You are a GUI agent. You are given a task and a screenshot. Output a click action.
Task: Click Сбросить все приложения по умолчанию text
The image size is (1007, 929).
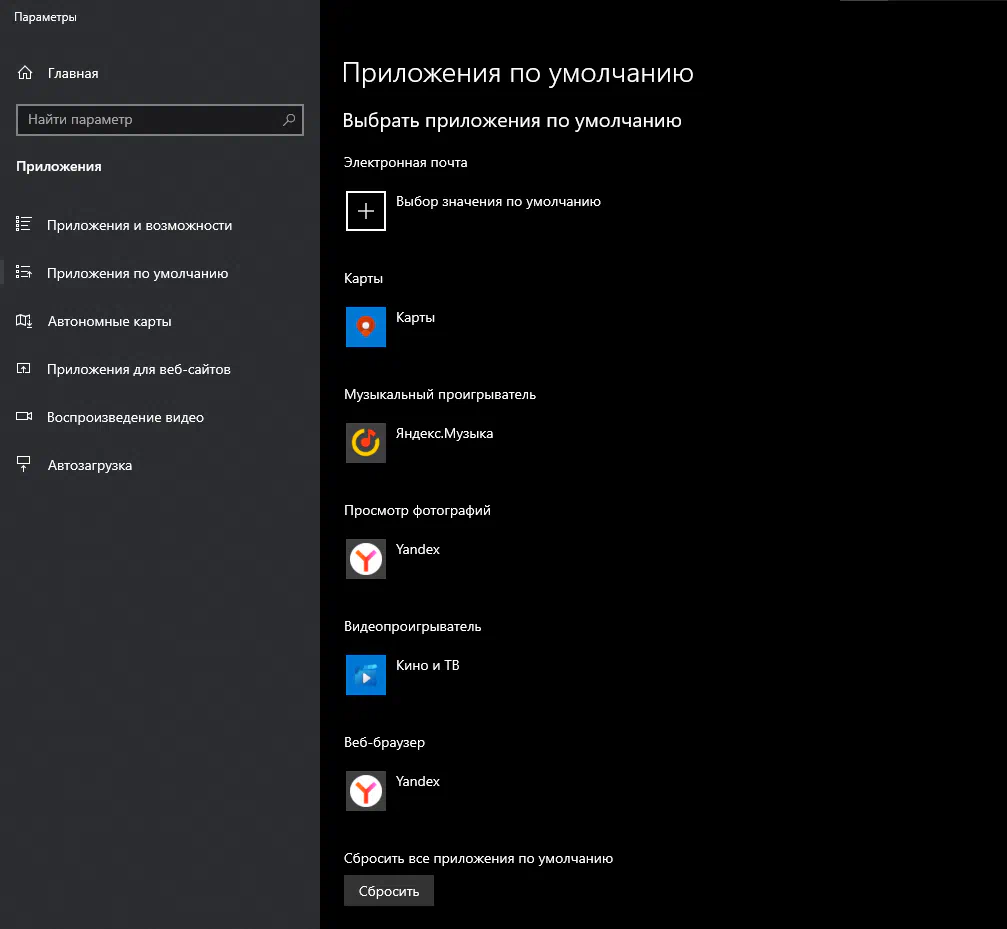tap(478, 858)
